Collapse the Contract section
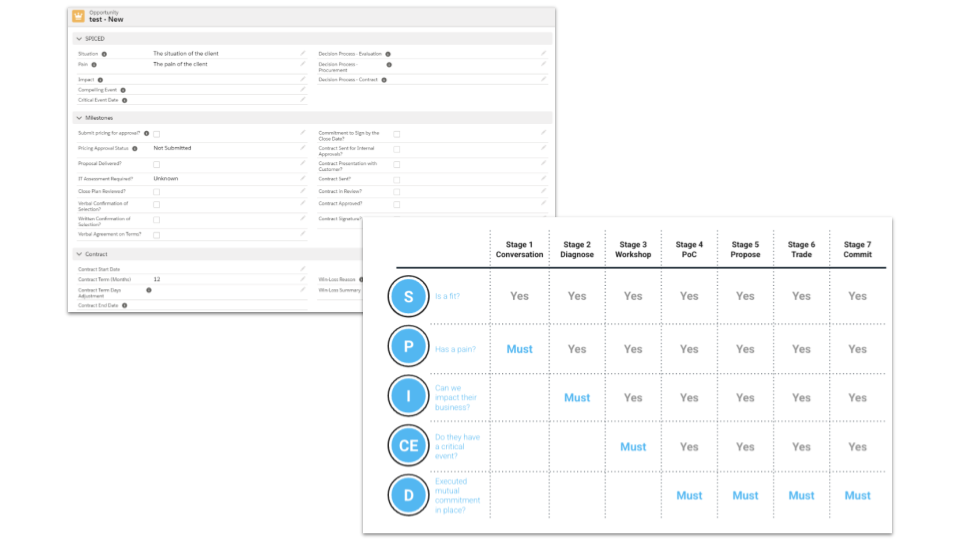This screenshot has width=960, height=540. point(79,255)
